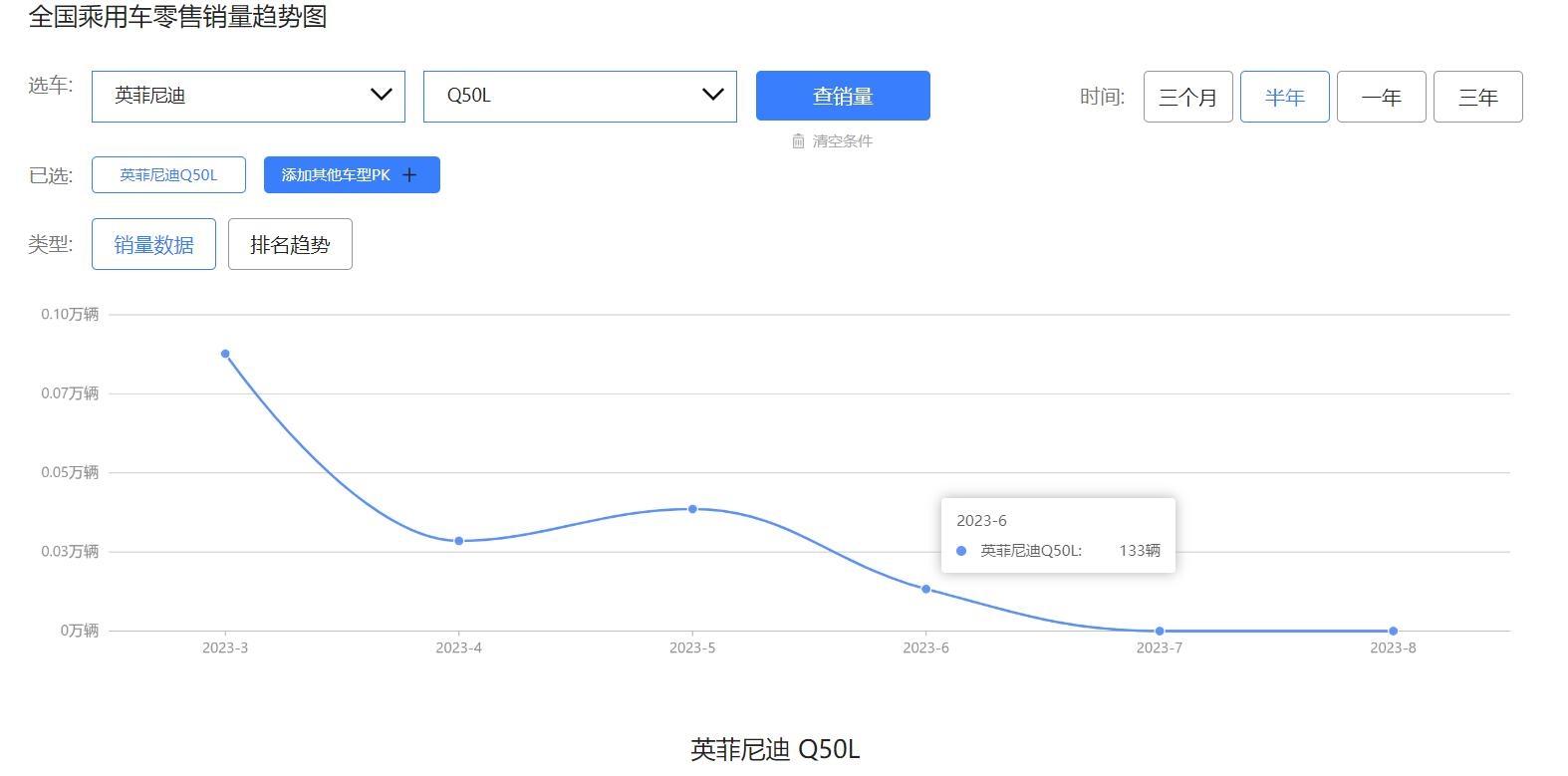
Task: Click the plus icon on 添加其他车型PK
Action: coord(409,175)
